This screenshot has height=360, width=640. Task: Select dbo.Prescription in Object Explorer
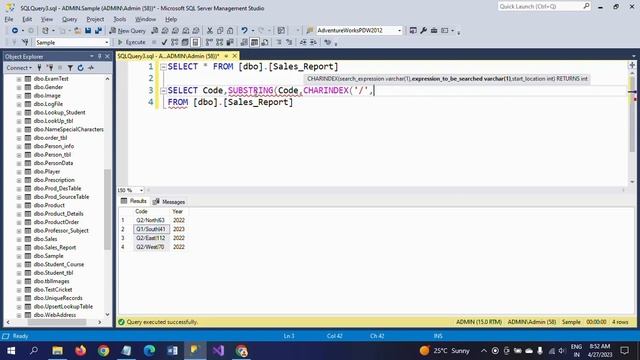coord(54,180)
